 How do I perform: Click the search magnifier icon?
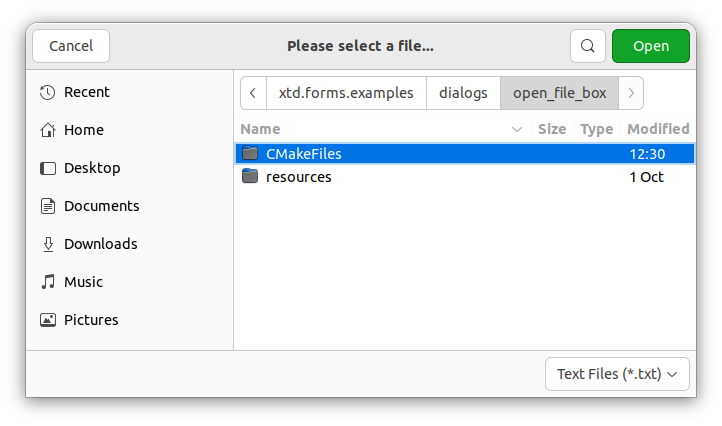[588, 46]
